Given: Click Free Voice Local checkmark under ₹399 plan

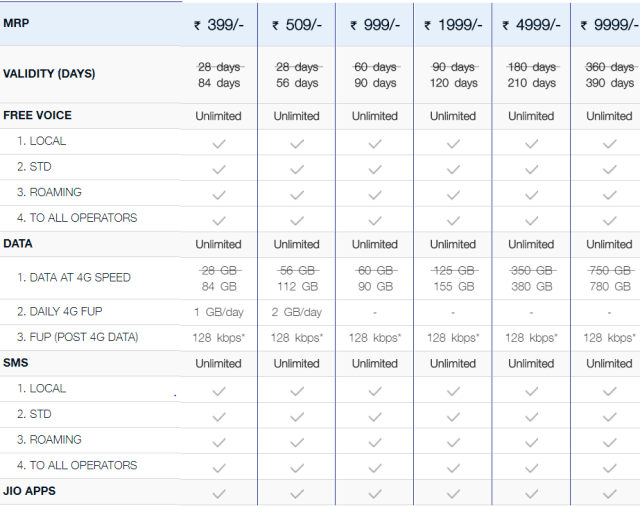Looking at the screenshot, I should pos(218,142).
